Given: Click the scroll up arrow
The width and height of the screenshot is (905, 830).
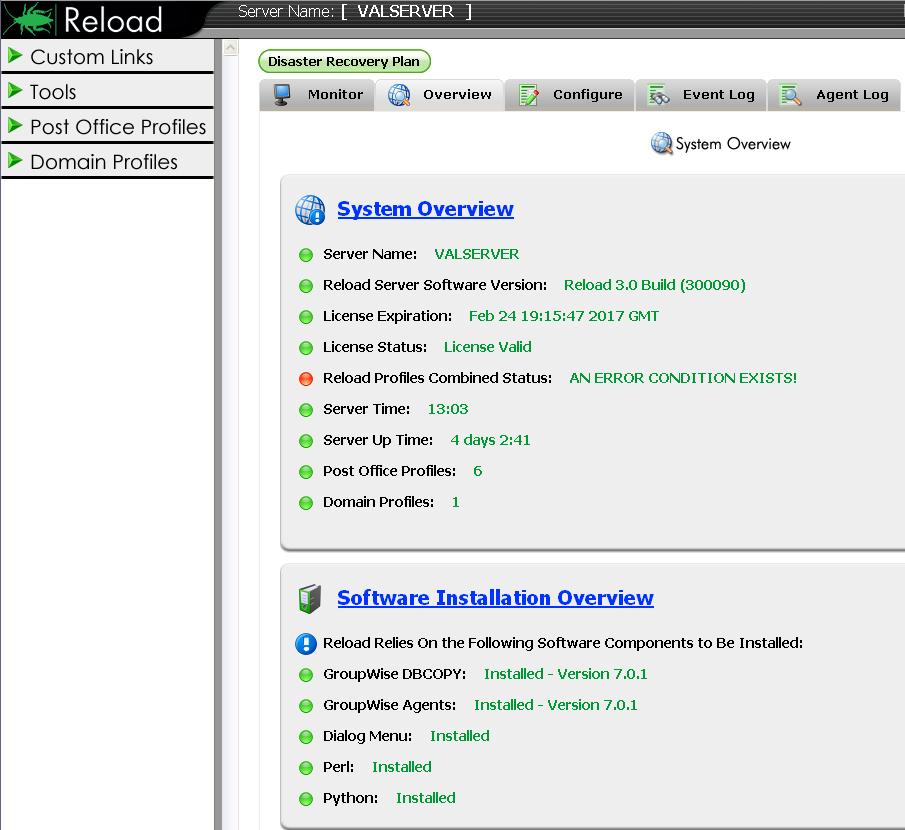Looking at the screenshot, I should pos(230,48).
